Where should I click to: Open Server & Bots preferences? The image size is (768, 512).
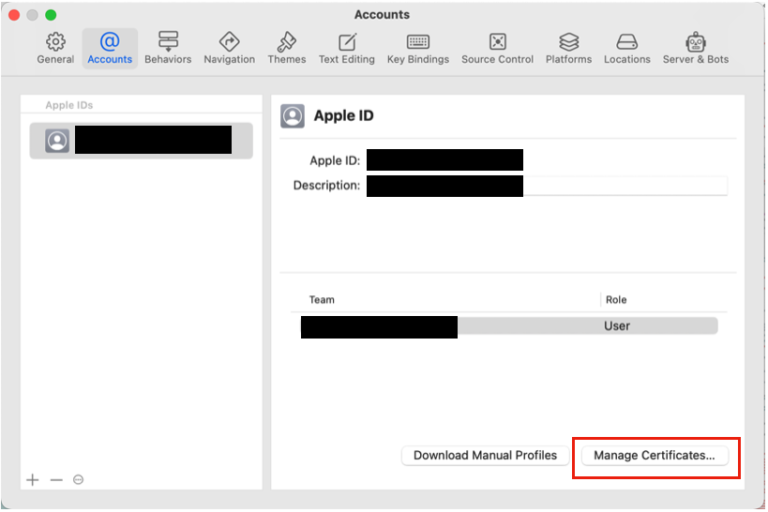pyautogui.click(x=696, y=47)
